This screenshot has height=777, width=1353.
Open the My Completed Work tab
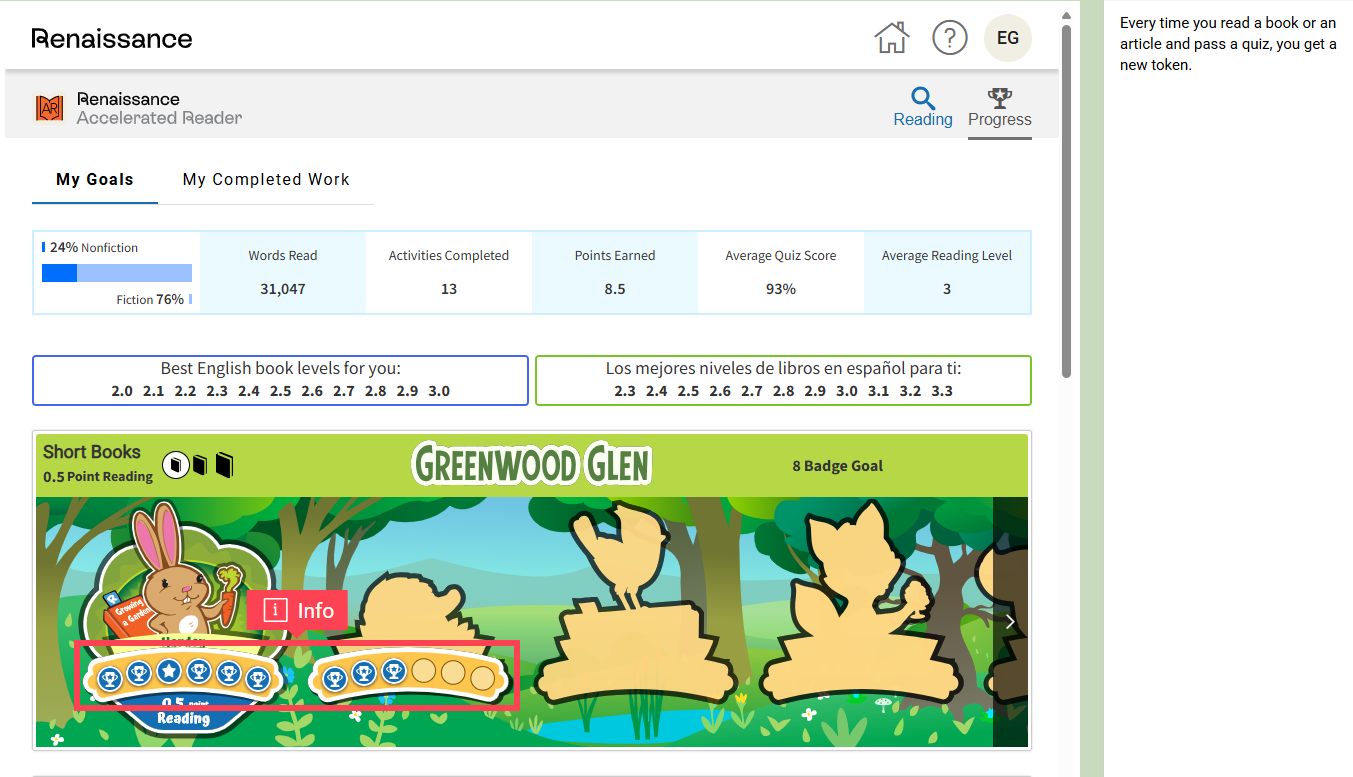[265, 179]
